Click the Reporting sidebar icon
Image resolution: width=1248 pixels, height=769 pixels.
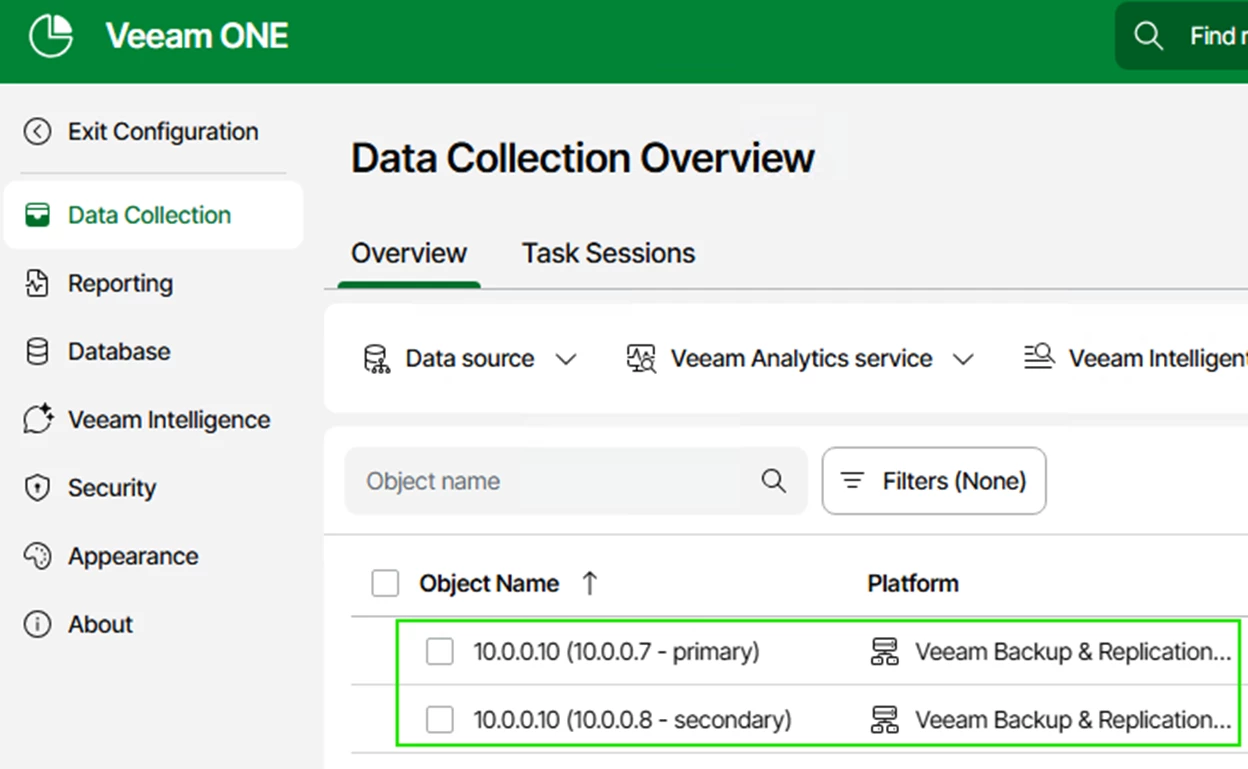coord(37,284)
